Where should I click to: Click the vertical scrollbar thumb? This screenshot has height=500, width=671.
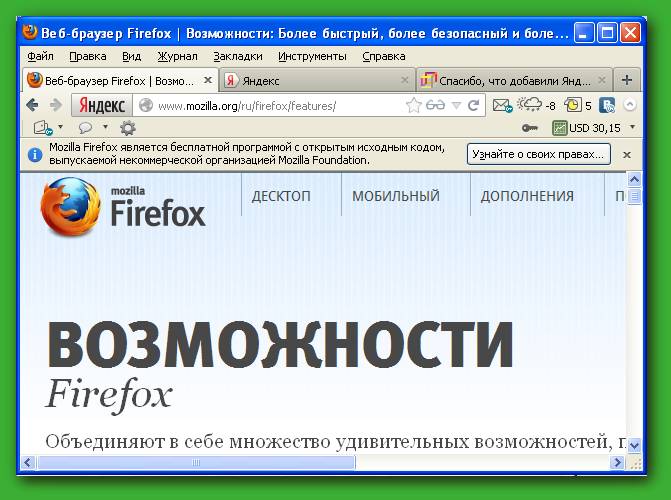[x=634, y=196]
